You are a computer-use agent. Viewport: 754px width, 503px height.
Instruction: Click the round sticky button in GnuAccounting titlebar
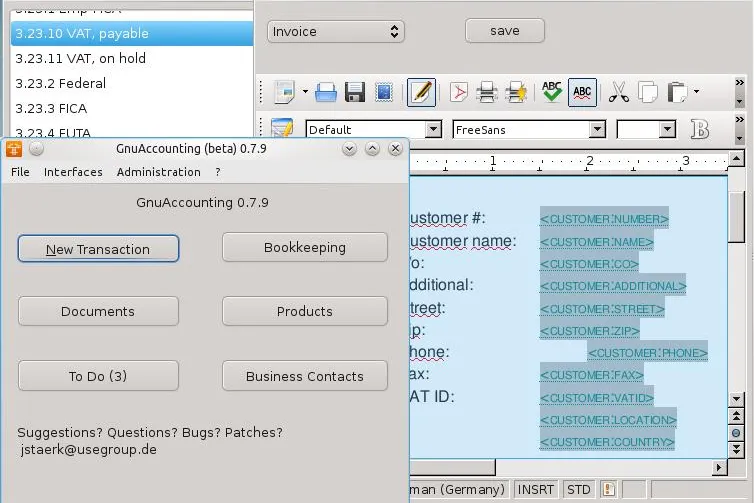[37, 149]
